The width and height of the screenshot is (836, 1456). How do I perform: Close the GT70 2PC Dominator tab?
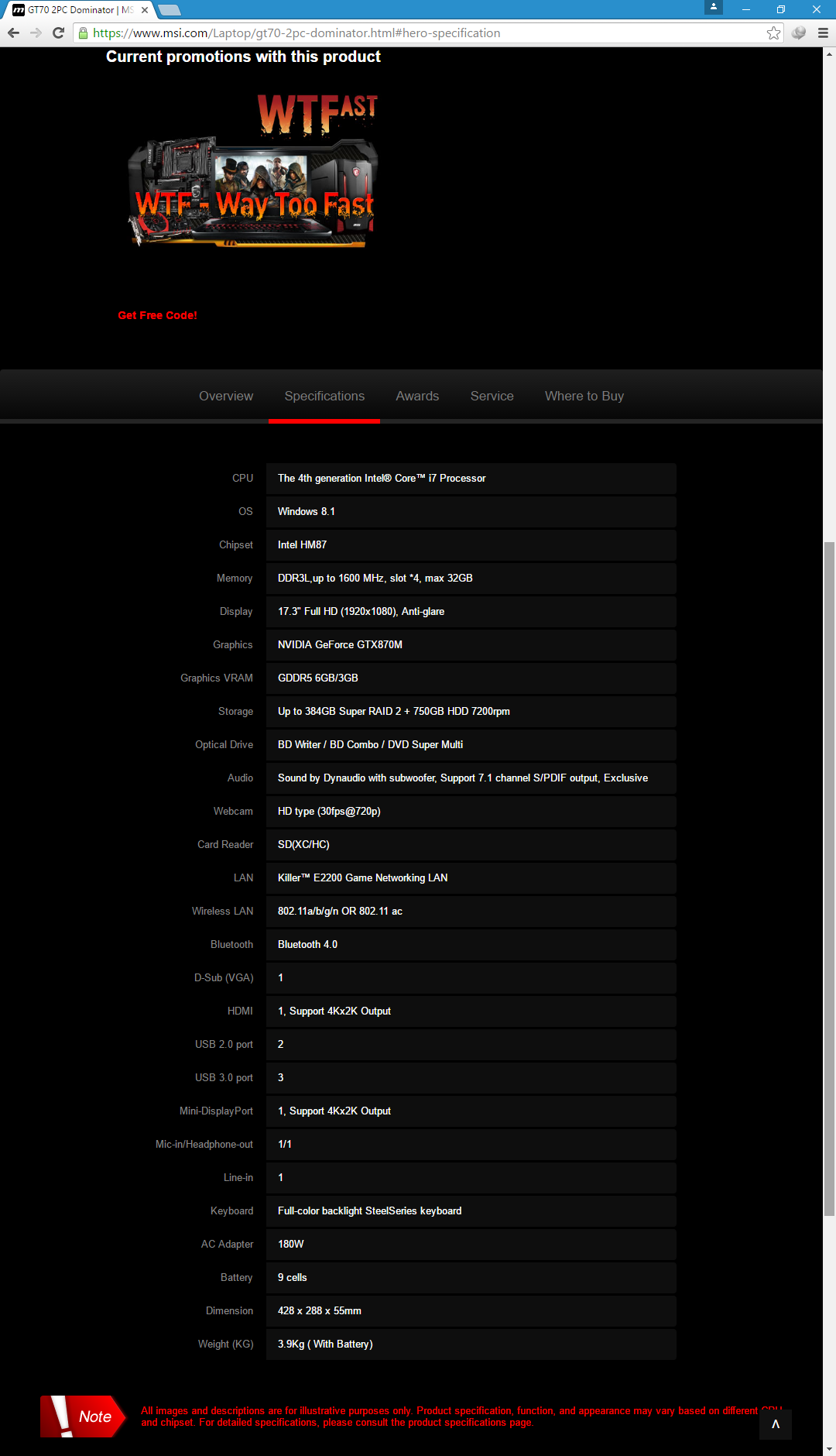(145, 10)
